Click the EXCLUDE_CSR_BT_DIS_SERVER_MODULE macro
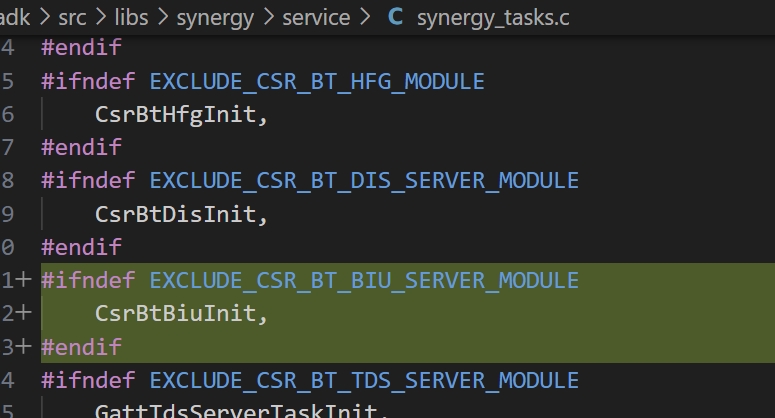 click(364, 181)
